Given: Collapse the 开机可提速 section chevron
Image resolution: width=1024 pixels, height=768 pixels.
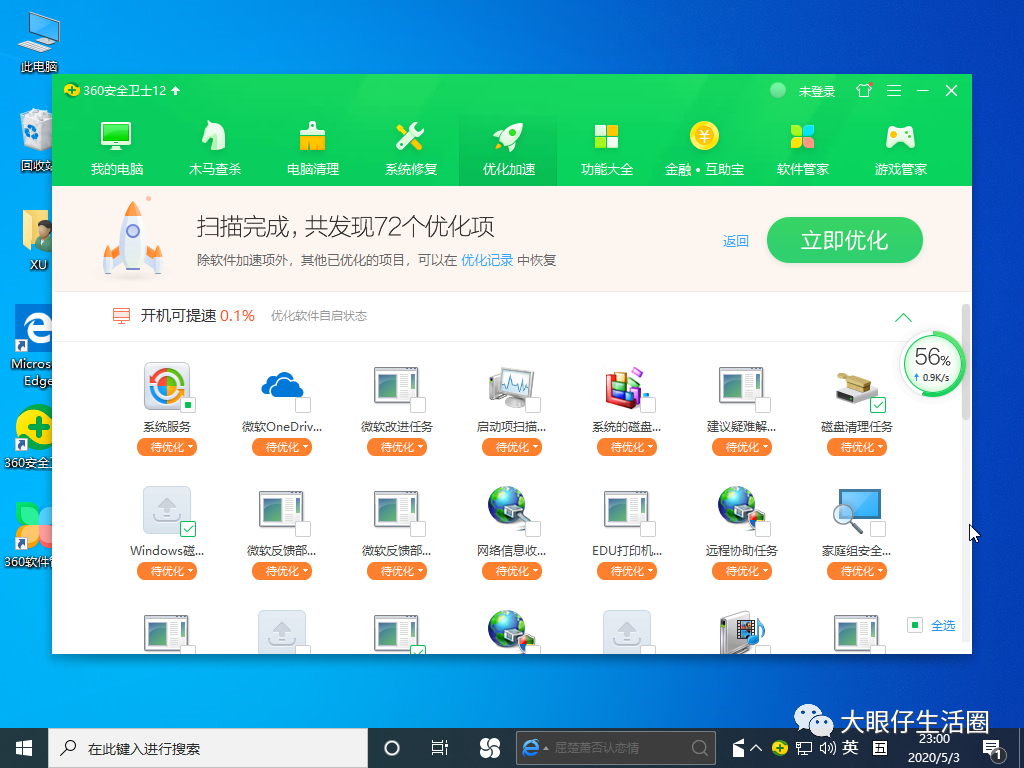Looking at the screenshot, I should pos(903,317).
